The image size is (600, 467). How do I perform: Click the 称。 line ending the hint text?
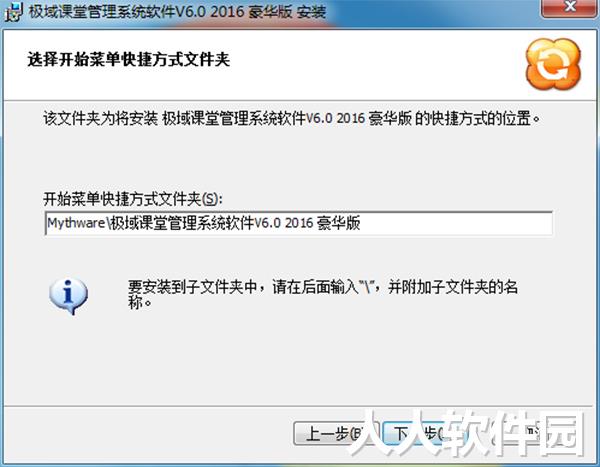(140, 303)
